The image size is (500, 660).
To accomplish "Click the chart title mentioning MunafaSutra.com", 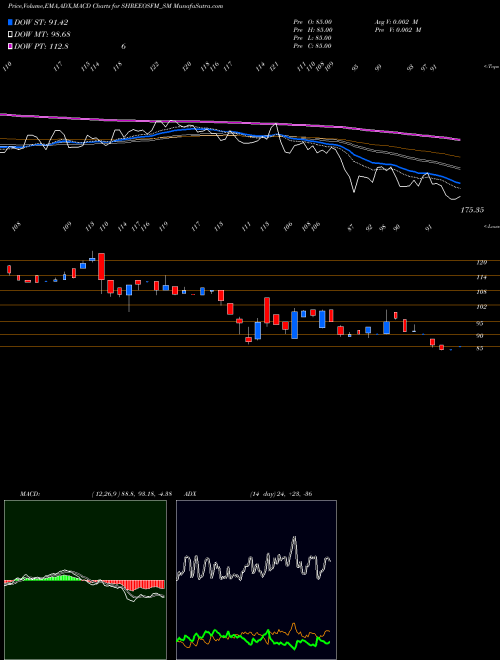I will [x=115, y=6].
